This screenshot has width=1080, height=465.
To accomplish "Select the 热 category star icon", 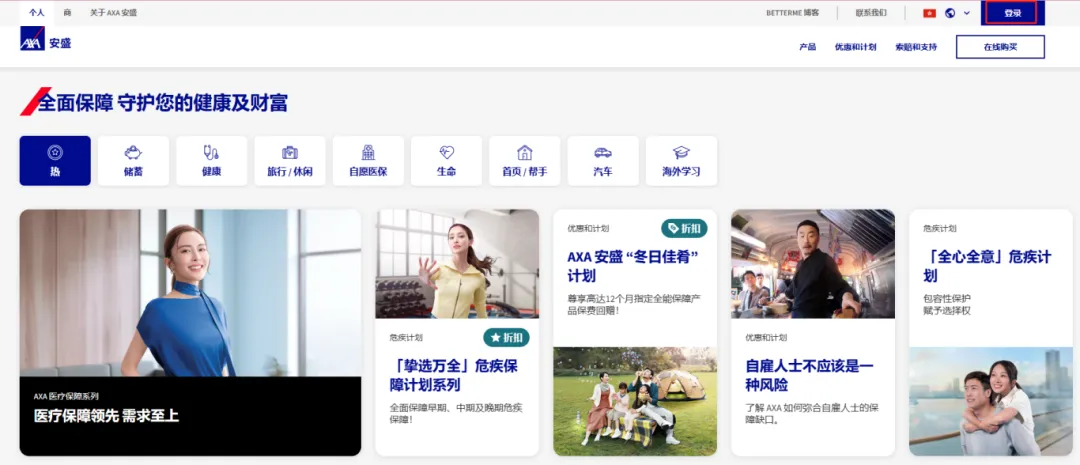I will pyautogui.click(x=55, y=152).
